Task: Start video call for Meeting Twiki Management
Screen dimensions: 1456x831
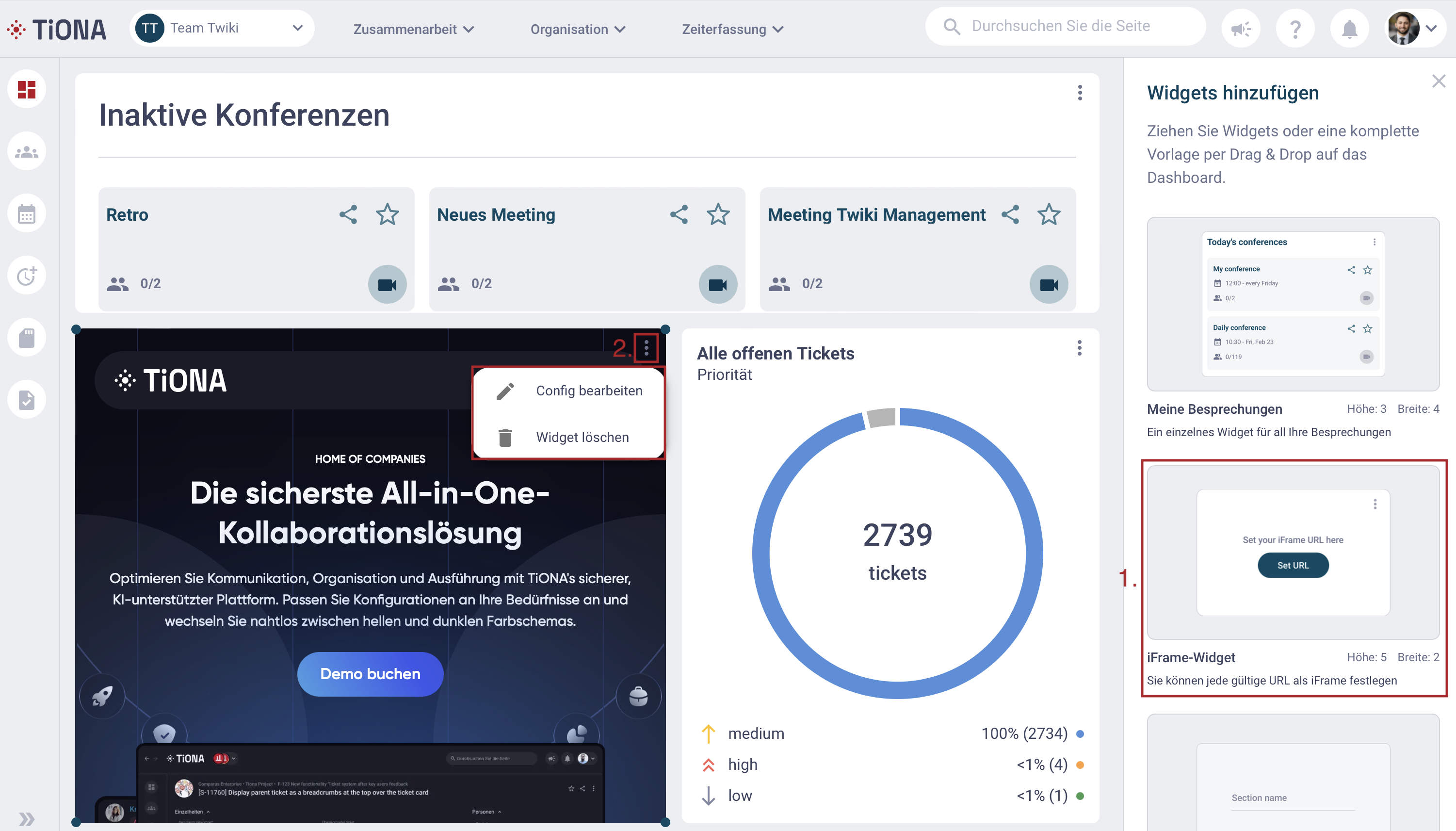Action: click(x=1049, y=284)
